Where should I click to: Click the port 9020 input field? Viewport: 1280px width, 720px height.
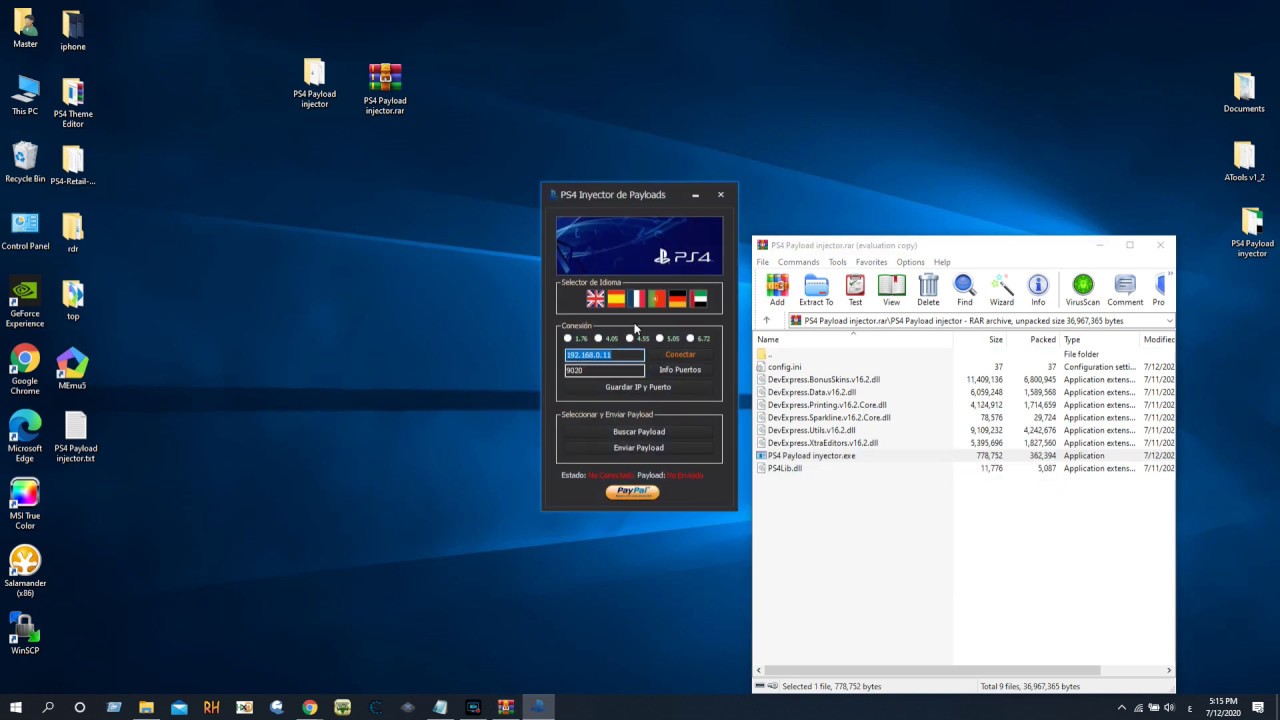pos(605,370)
